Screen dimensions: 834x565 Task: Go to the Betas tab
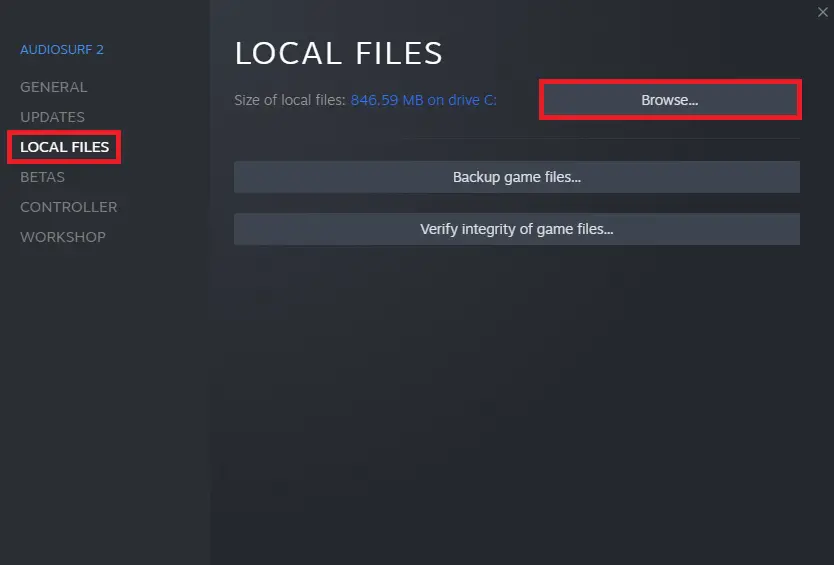[43, 177]
